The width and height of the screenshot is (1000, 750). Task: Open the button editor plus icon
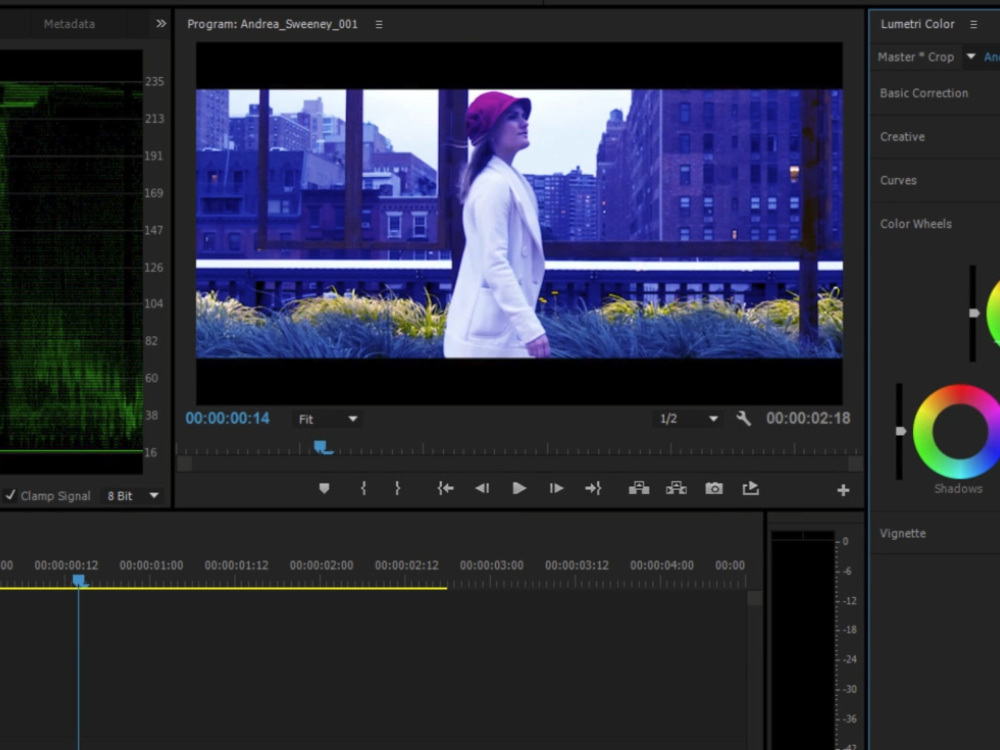[843, 490]
